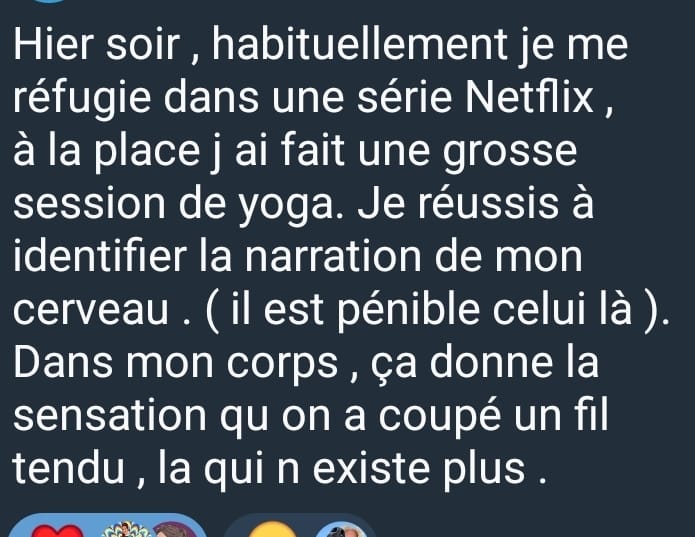Viewport: 695px width, 537px height.
Task: Click the words "existe plus" ending the post
Action: [419, 470]
